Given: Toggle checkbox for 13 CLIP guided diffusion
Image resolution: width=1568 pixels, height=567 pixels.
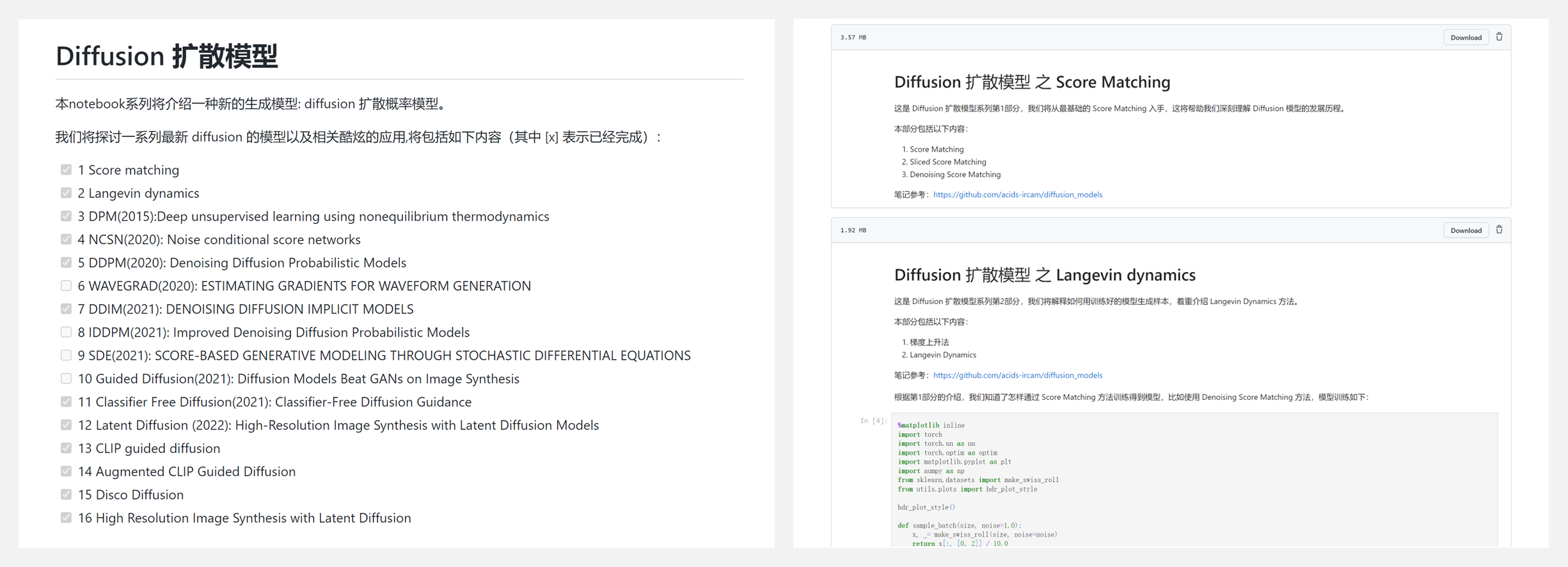Looking at the screenshot, I should [x=66, y=448].
